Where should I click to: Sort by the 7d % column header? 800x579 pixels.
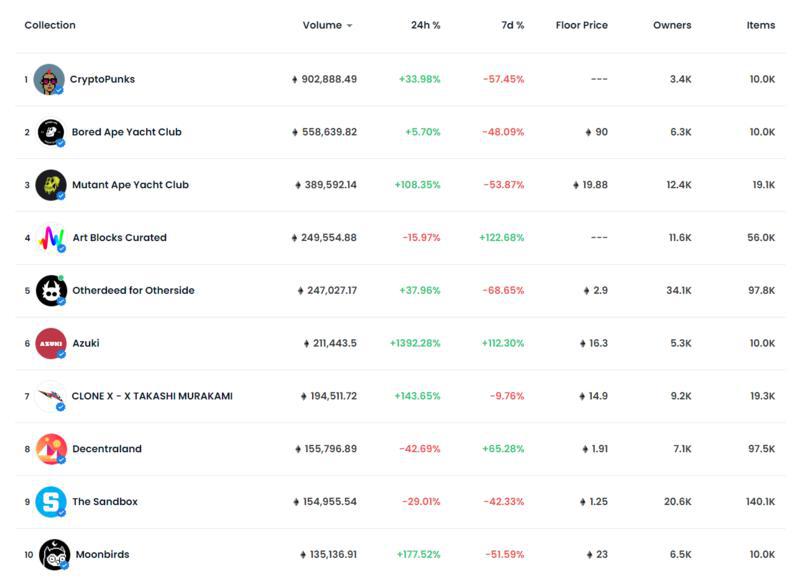(x=512, y=25)
